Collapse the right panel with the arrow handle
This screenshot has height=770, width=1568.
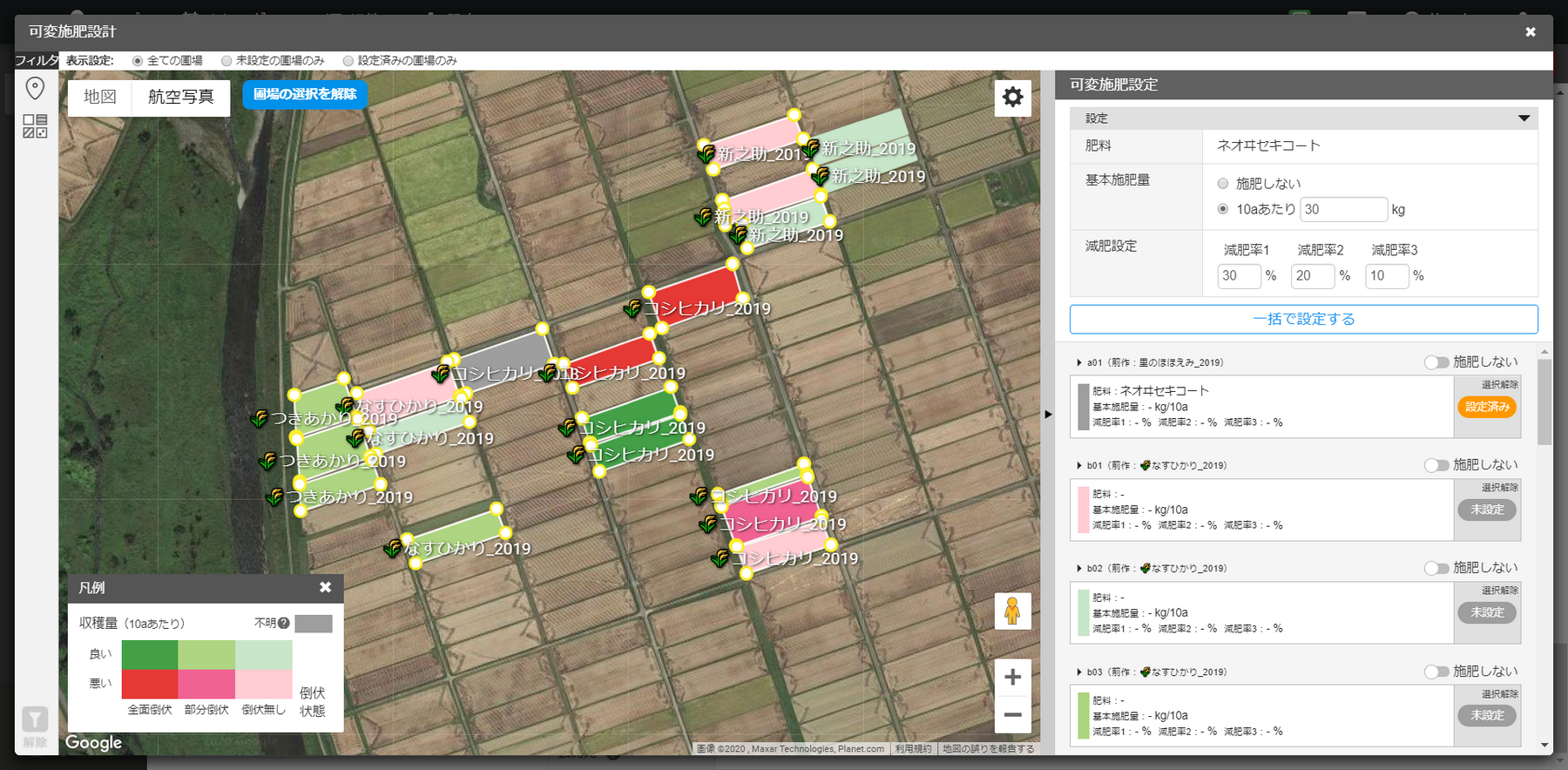click(x=1048, y=414)
